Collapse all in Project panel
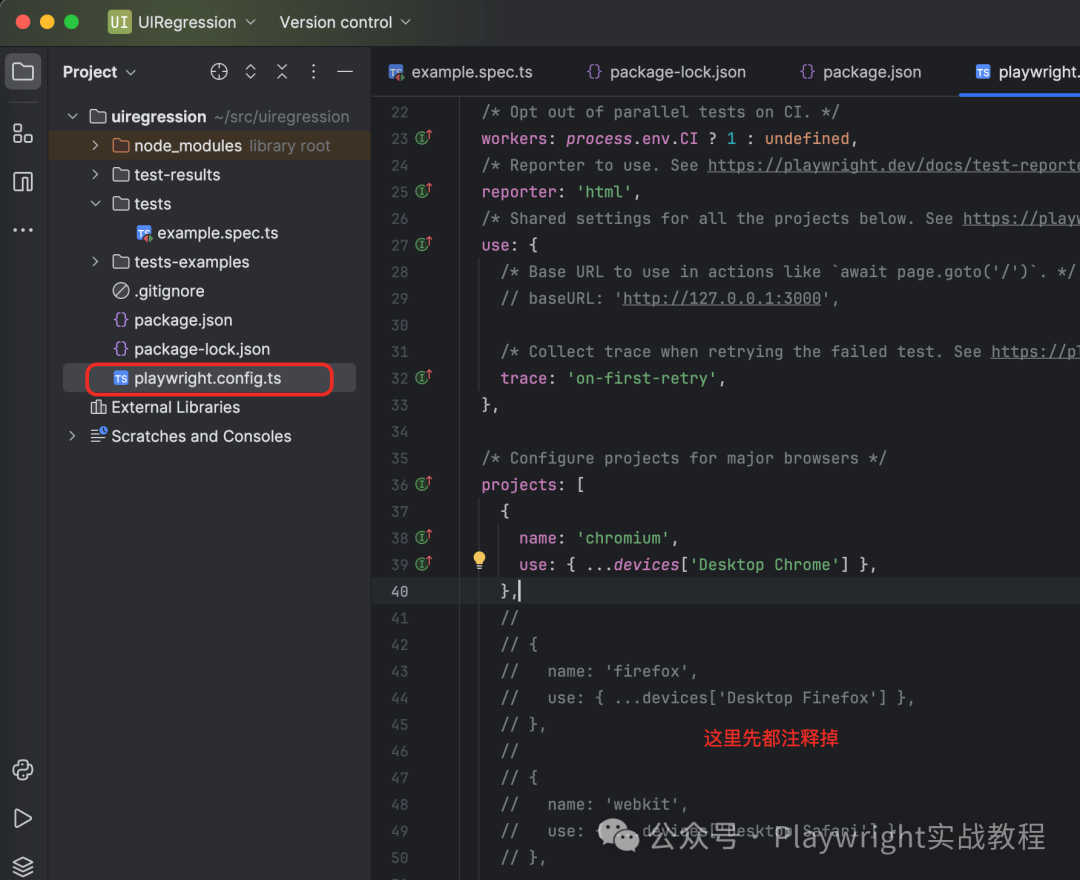The height and width of the screenshot is (880, 1080). click(x=282, y=72)
